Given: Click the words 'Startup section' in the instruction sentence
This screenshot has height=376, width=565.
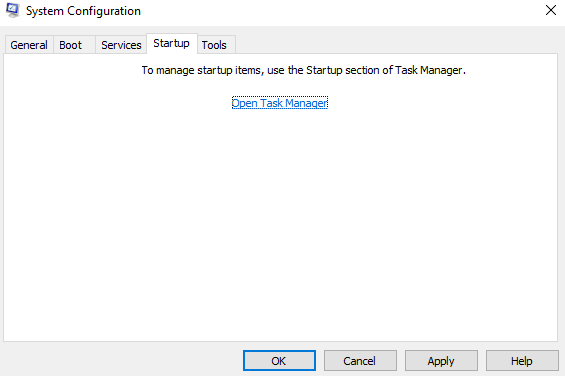Looking at the screenshot, I should tap(343, 70).
